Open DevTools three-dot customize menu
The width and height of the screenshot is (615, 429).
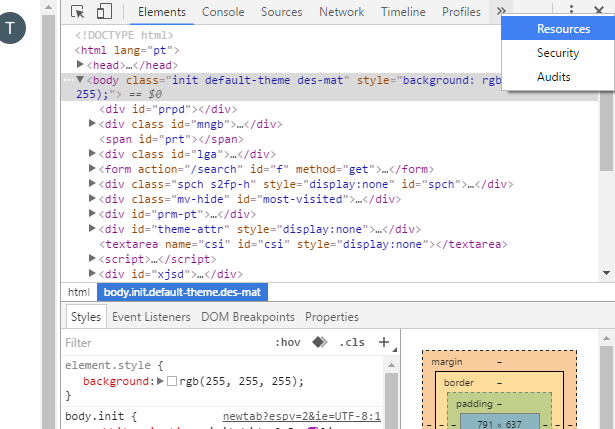click(571, 9)
